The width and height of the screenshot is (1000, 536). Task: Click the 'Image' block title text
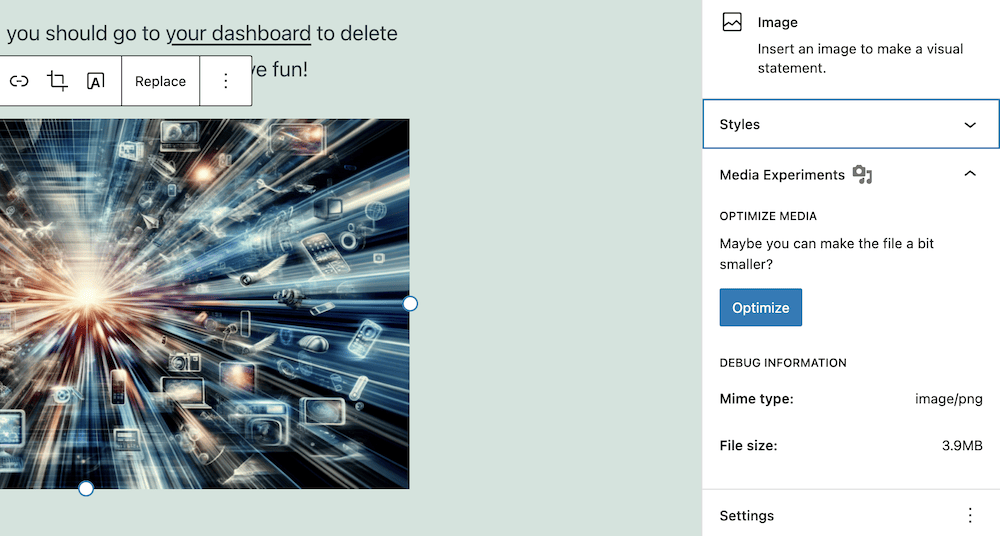tap(777, 22)
